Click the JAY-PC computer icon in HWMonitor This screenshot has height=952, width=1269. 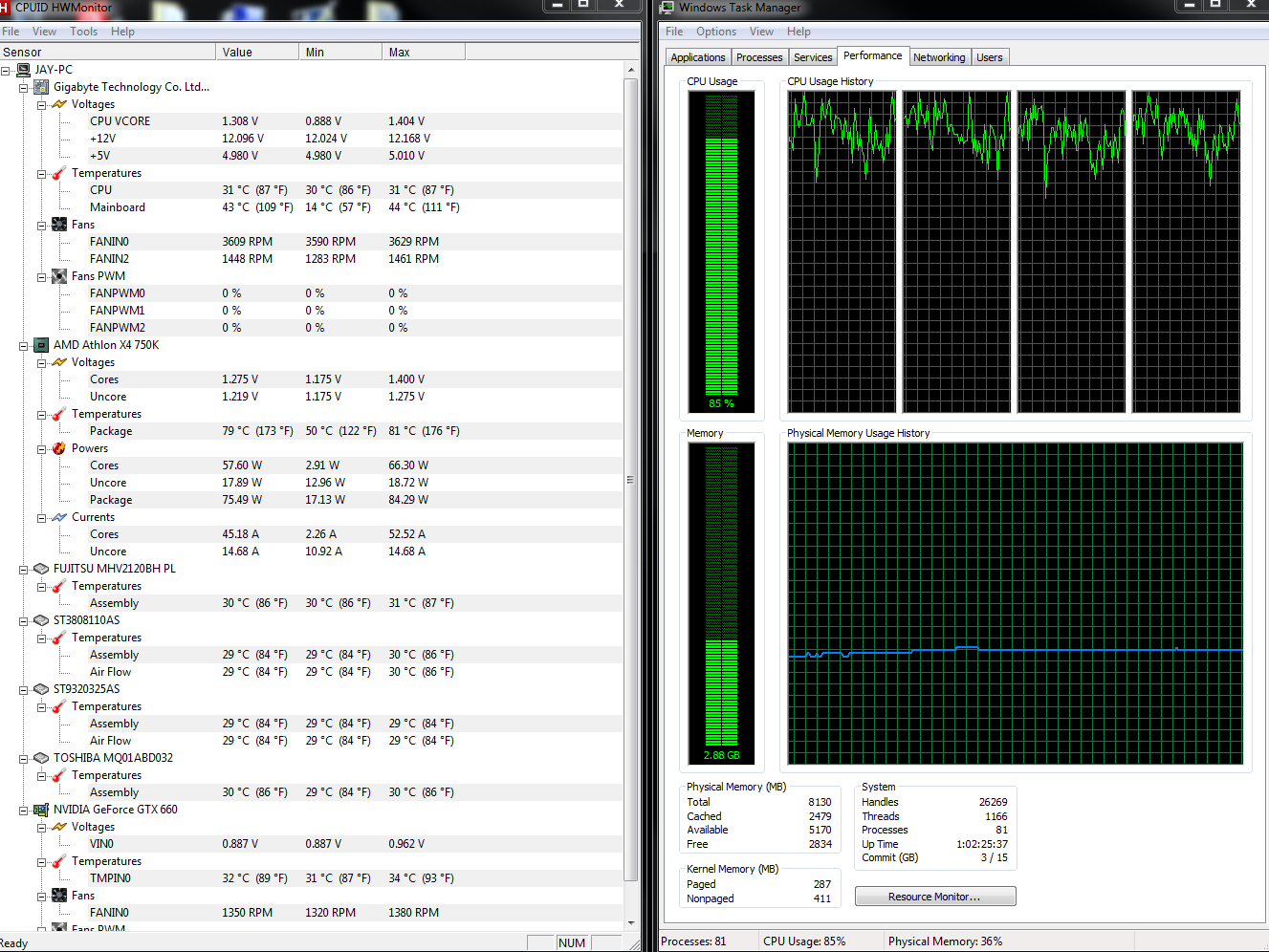coord(24,70)
